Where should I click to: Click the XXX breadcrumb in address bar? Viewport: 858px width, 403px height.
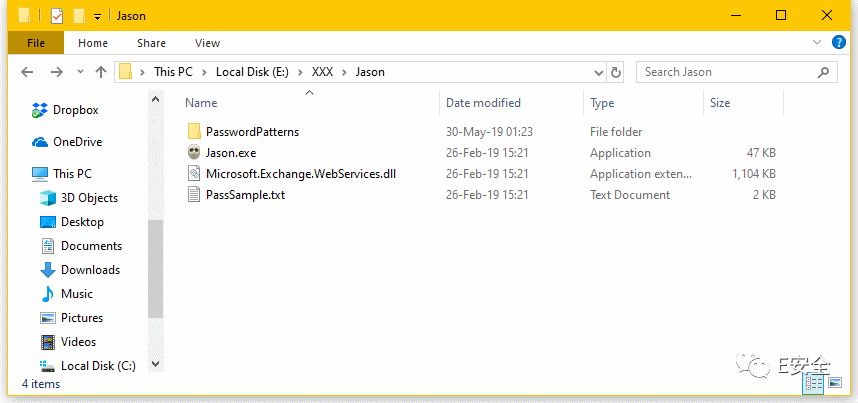322,72
